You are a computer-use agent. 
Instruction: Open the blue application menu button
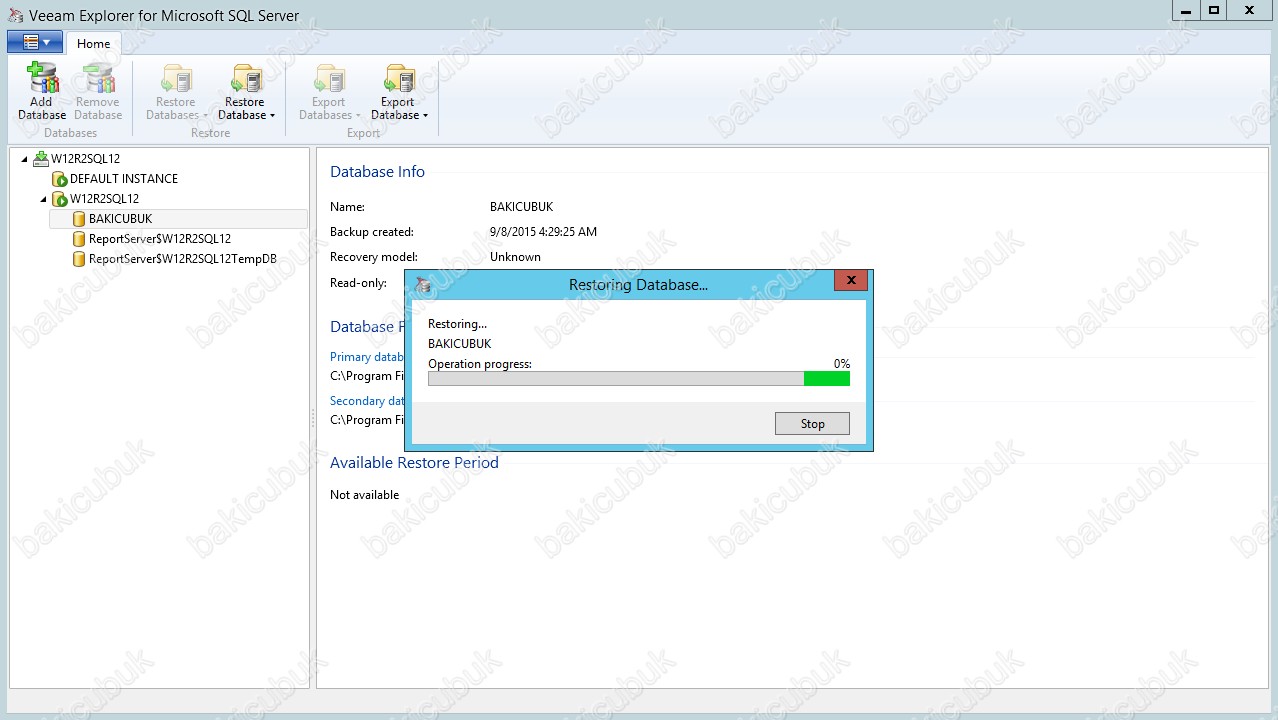click(35, 42)
